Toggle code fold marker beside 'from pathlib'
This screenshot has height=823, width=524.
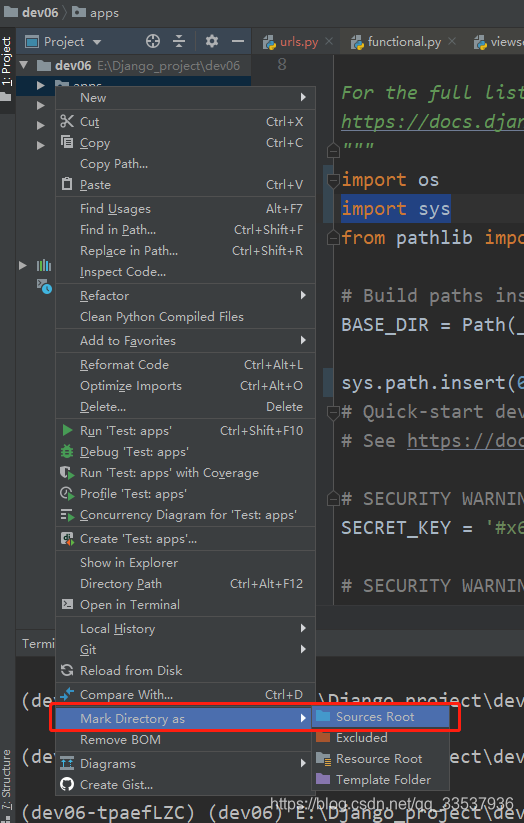pyautogui.click(x=333, y=238)
